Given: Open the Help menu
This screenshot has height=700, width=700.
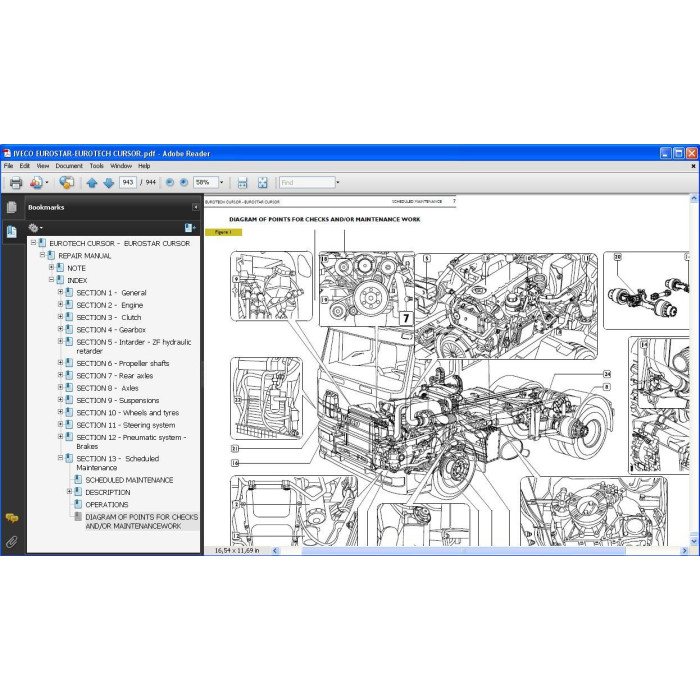Looking at the screenshot, I should click(144, 166).
